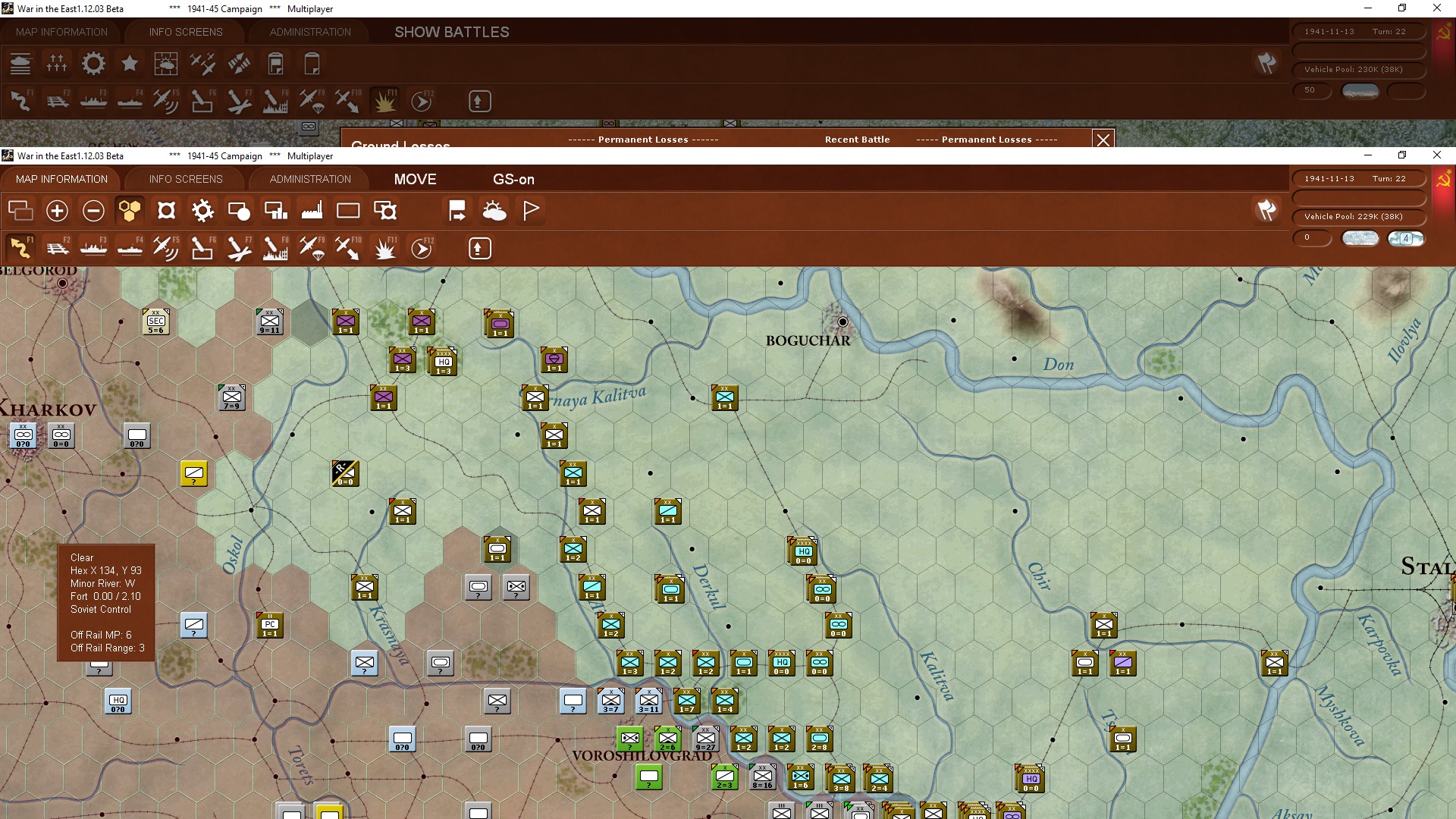Open INFO SCREENS tab in upper window
This screenshot has width=1456, height=819.
(186, 32)
